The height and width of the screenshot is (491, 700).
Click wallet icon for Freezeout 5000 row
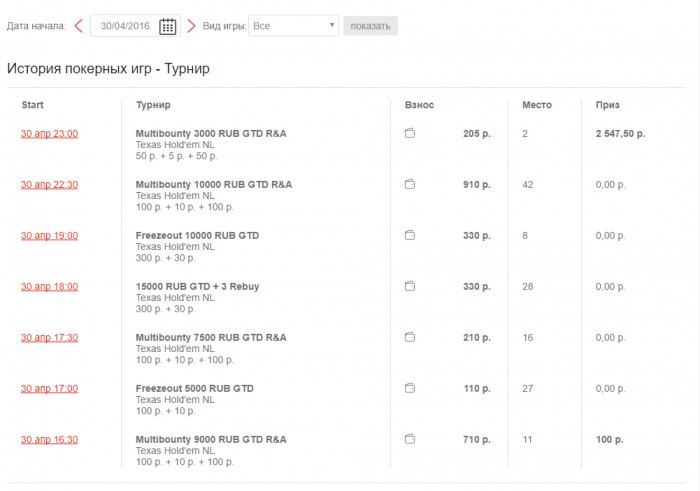(410, 388)
